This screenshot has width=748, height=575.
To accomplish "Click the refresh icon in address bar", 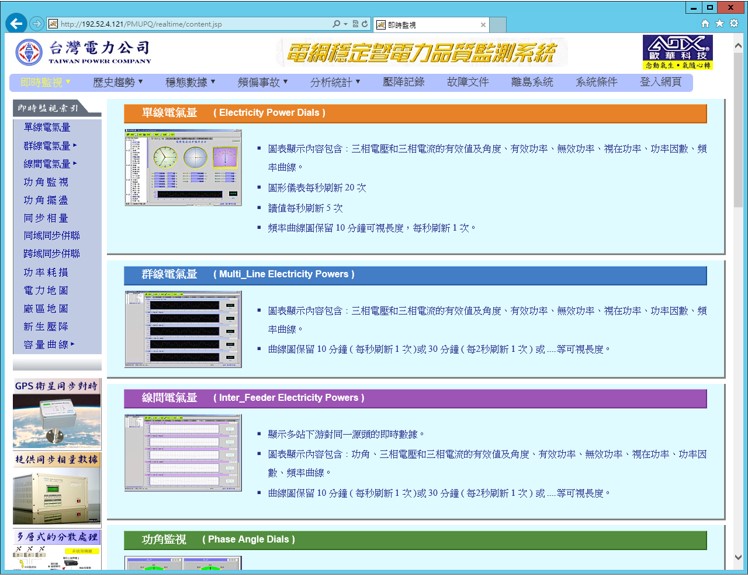I will pos(365,24).
